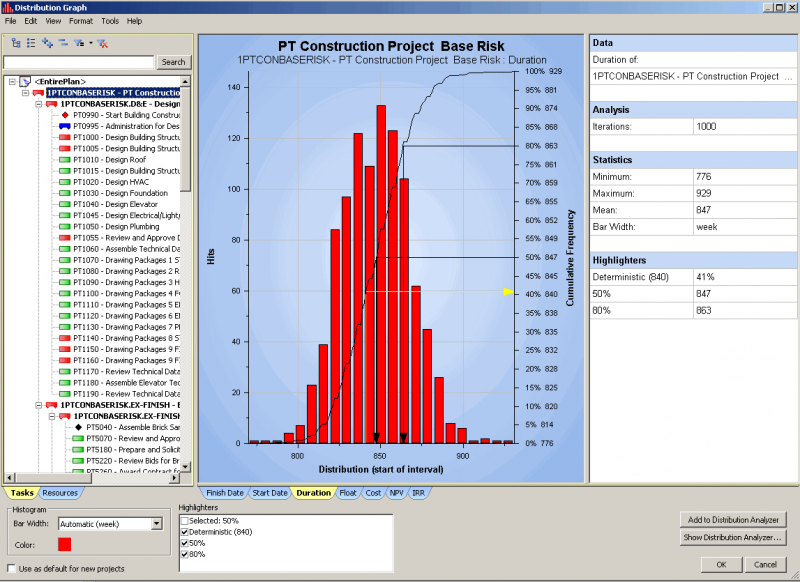Click the red summary icon of 1PTCONBASERISK - PT Construction
The height and width of the screenshot is (582, 800).
click(38, 93)
